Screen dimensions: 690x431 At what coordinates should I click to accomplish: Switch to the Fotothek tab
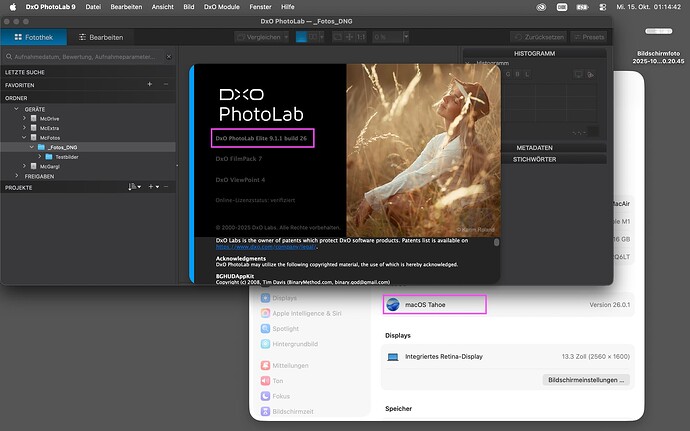coord(34,37)
